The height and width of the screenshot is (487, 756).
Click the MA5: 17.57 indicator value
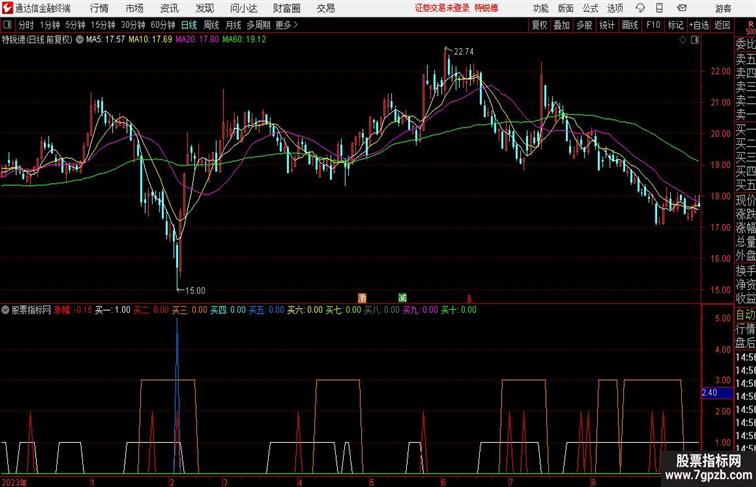106,40
